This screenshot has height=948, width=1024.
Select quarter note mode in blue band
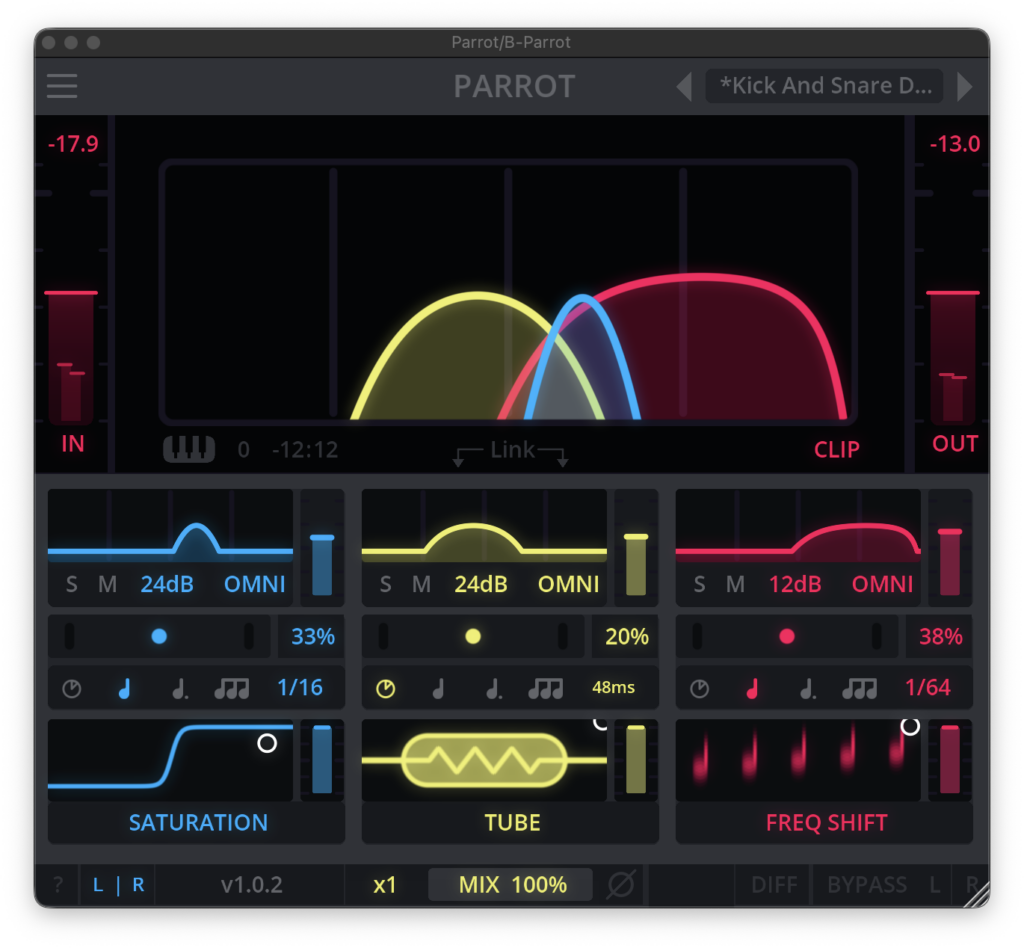click(x=124, y=689)
